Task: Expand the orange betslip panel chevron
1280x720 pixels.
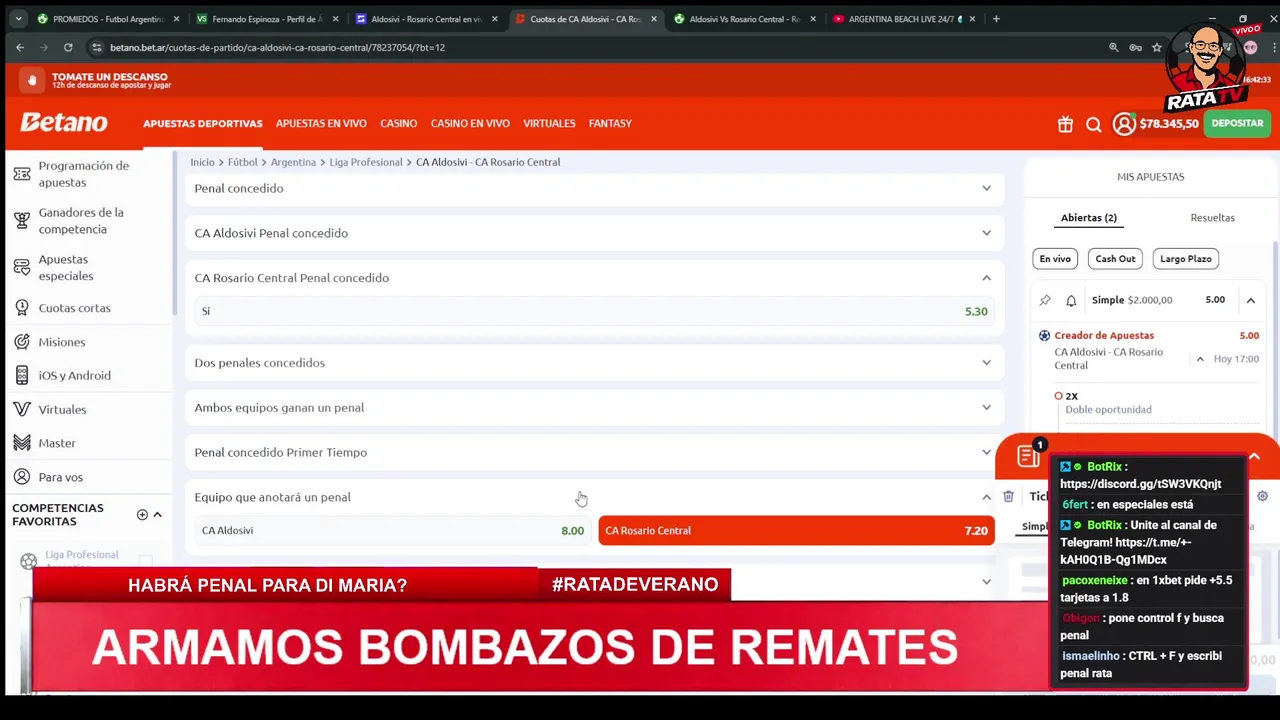Action: [x=1254, y=456]
